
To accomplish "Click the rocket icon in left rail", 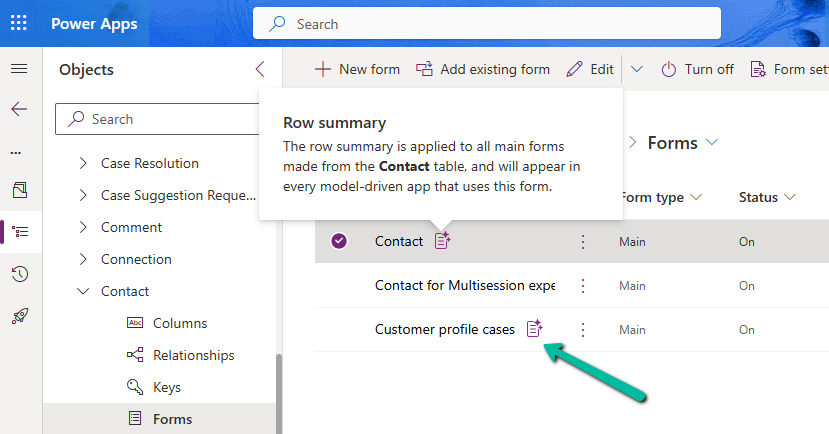I will (x=19, y=316).
